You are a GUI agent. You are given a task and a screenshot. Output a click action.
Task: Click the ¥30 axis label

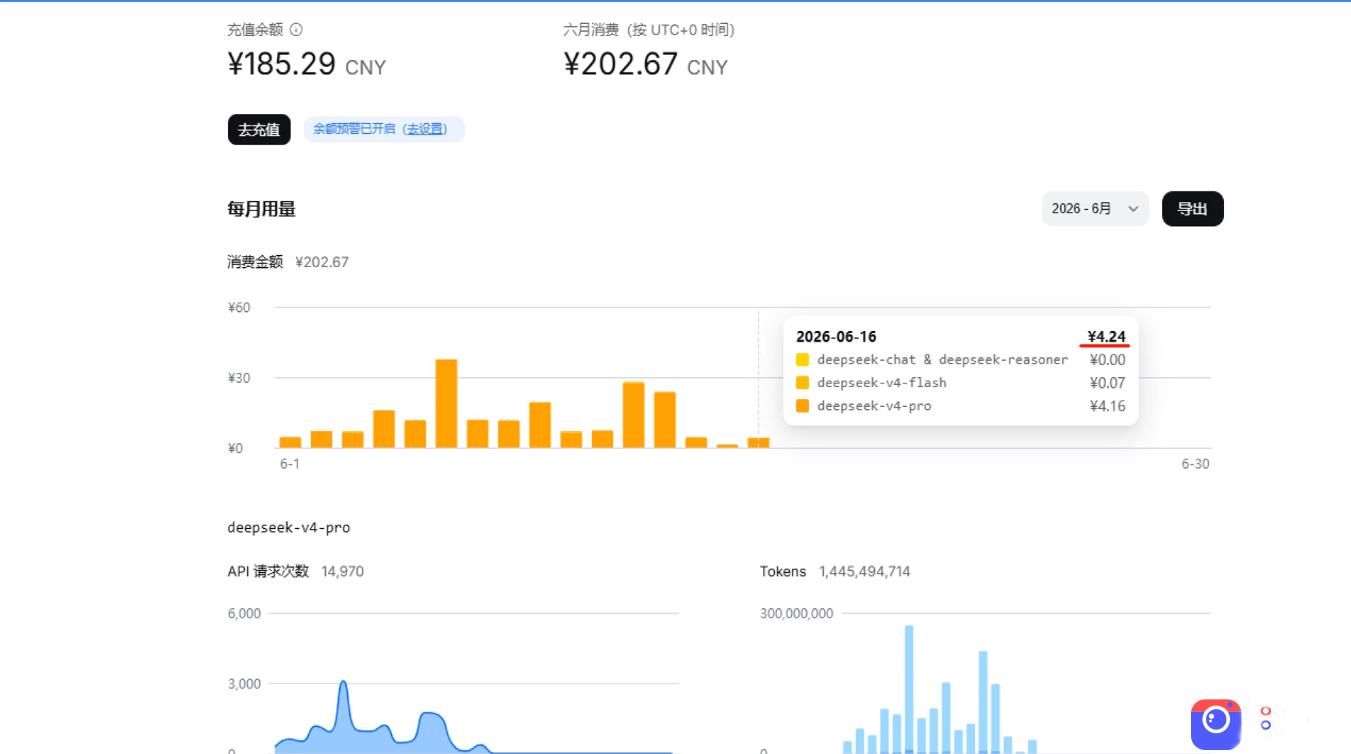(239, 378)
